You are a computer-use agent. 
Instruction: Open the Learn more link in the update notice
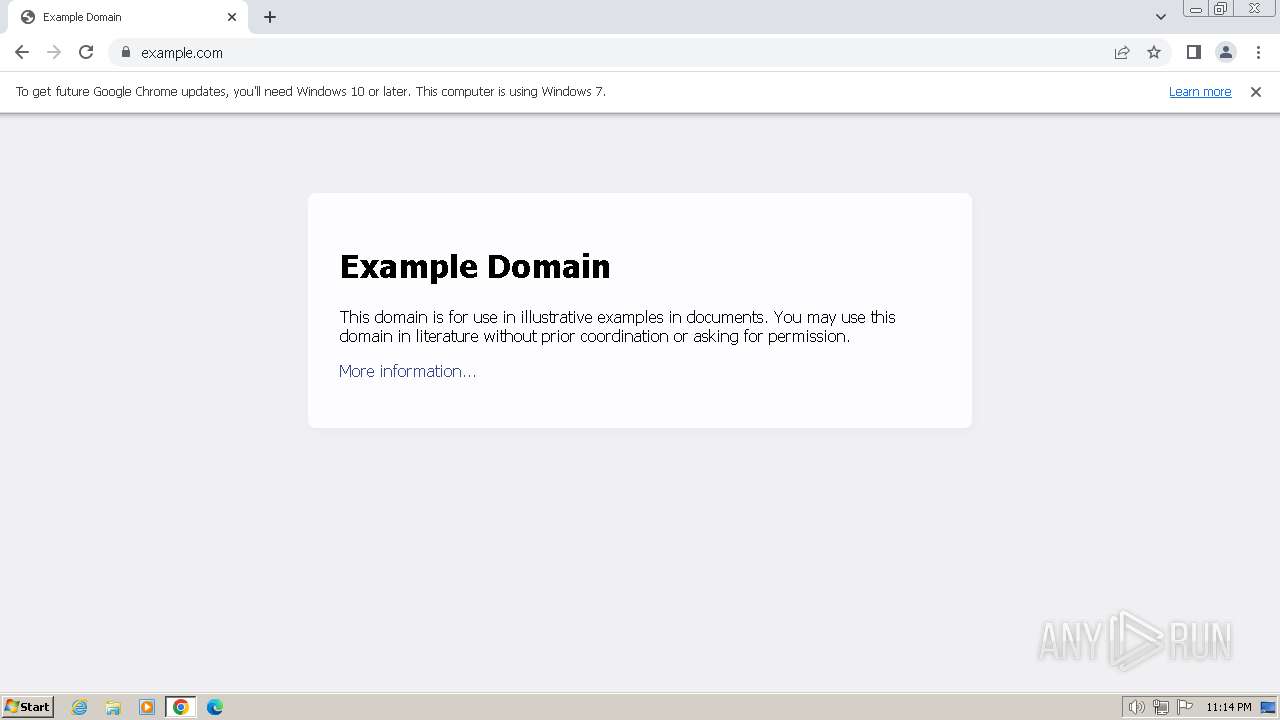pyautogui.click(x=1200, y=91)
